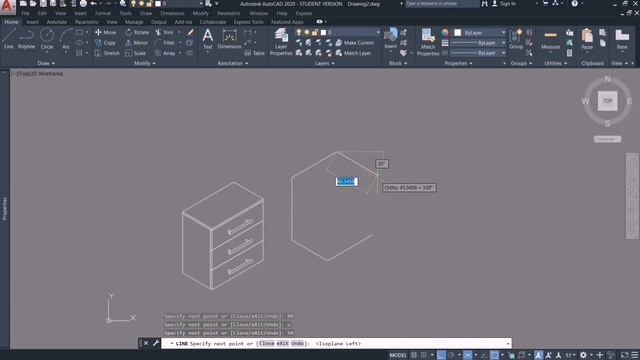Select the Arc tool

coord(66,39)
